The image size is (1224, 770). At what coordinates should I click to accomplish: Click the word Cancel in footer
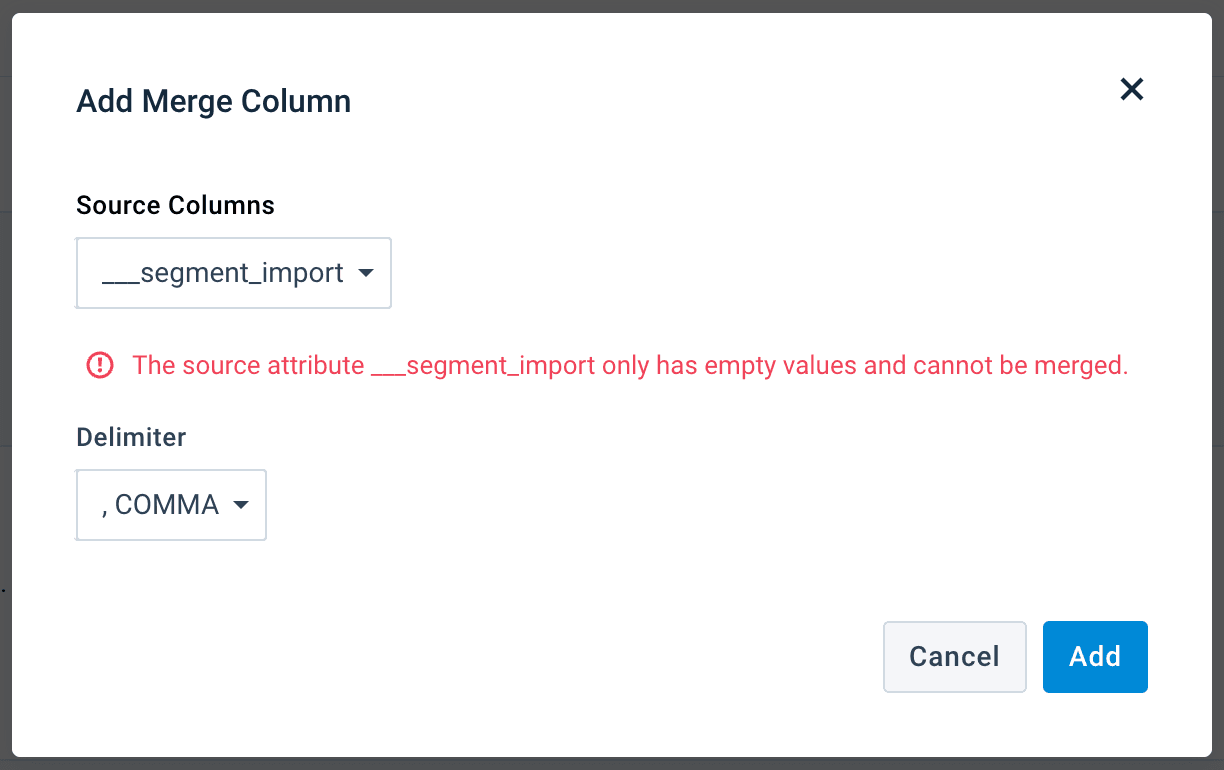(954, 657)
